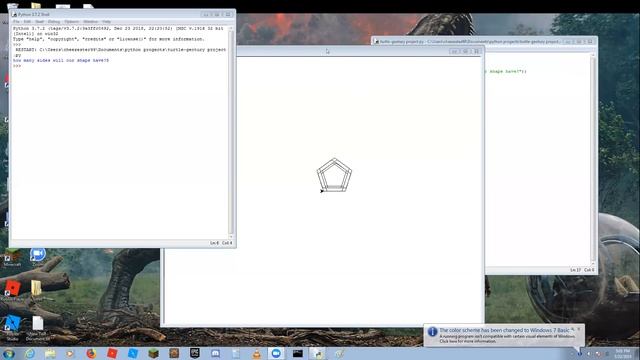
Task: Open Windows Media Player from taskbar
Action: (70, 353)
